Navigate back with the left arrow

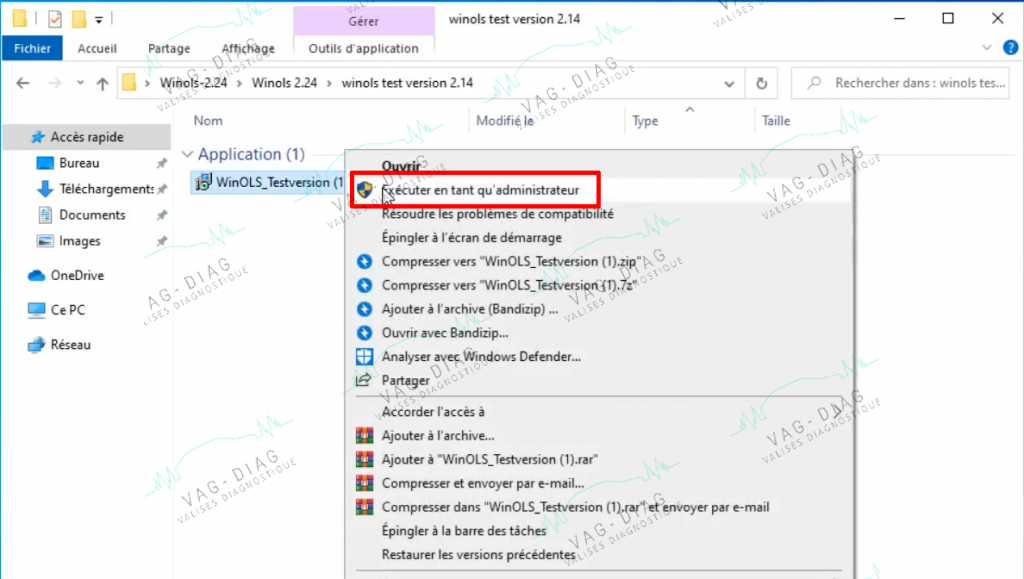click(x=23, y=83)
